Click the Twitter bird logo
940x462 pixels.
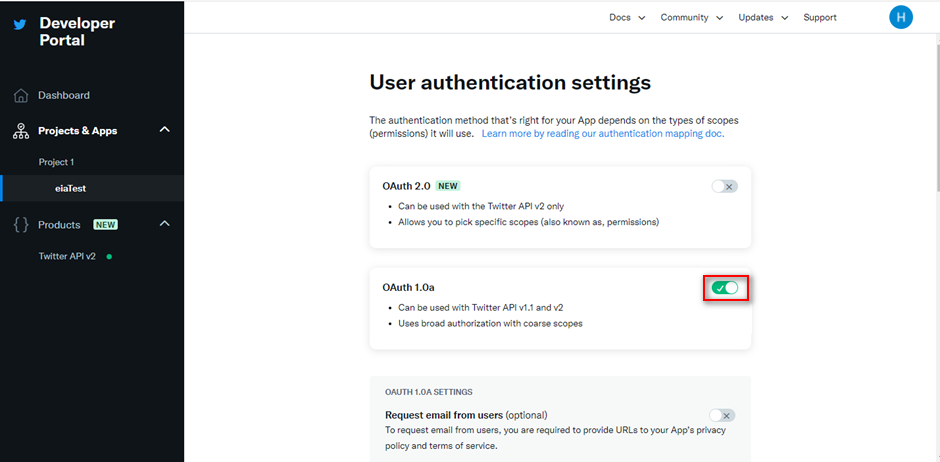(x=20, y=24)
